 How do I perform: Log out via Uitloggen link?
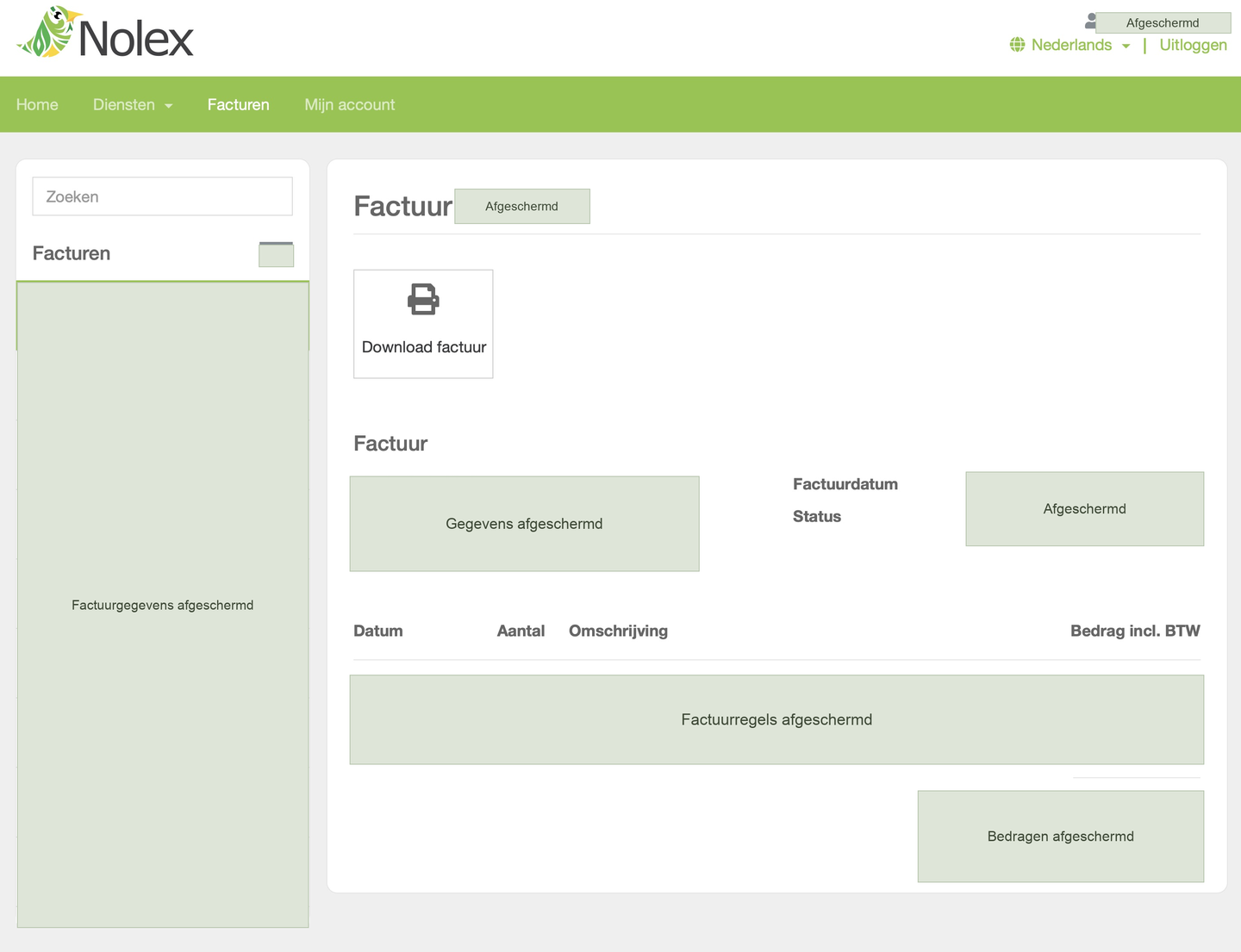click(x=1193, y=45)
